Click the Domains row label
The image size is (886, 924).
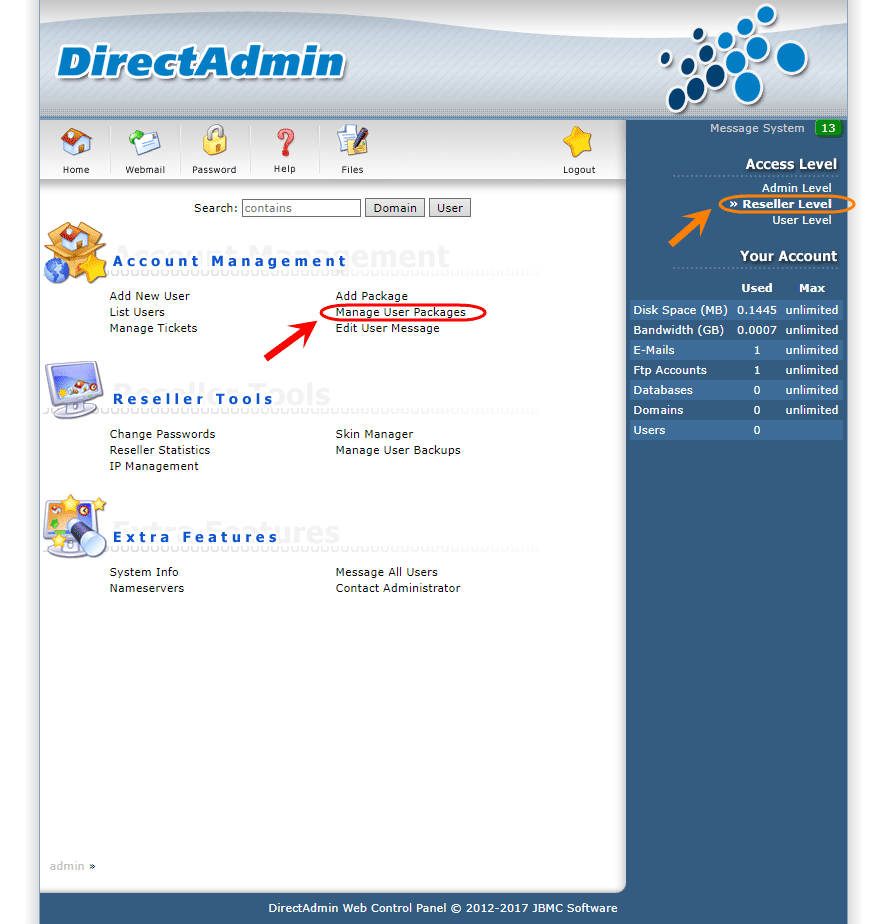tap(658, 410)
